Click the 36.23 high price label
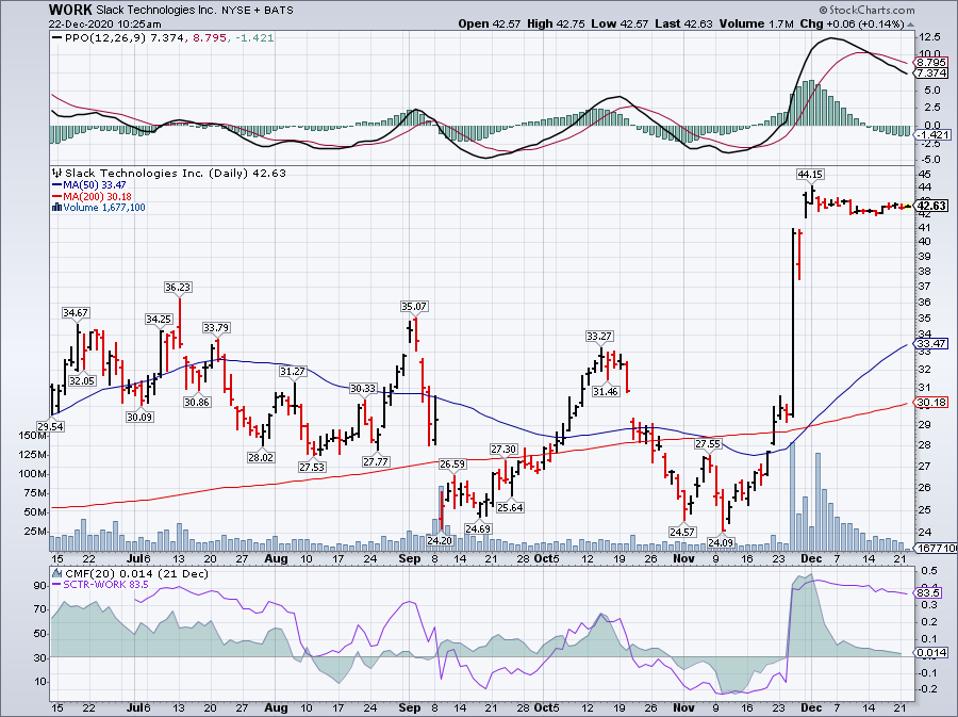The width and height of the screenshot is (958, 717). pyautogui.click(x=177, y=286)
